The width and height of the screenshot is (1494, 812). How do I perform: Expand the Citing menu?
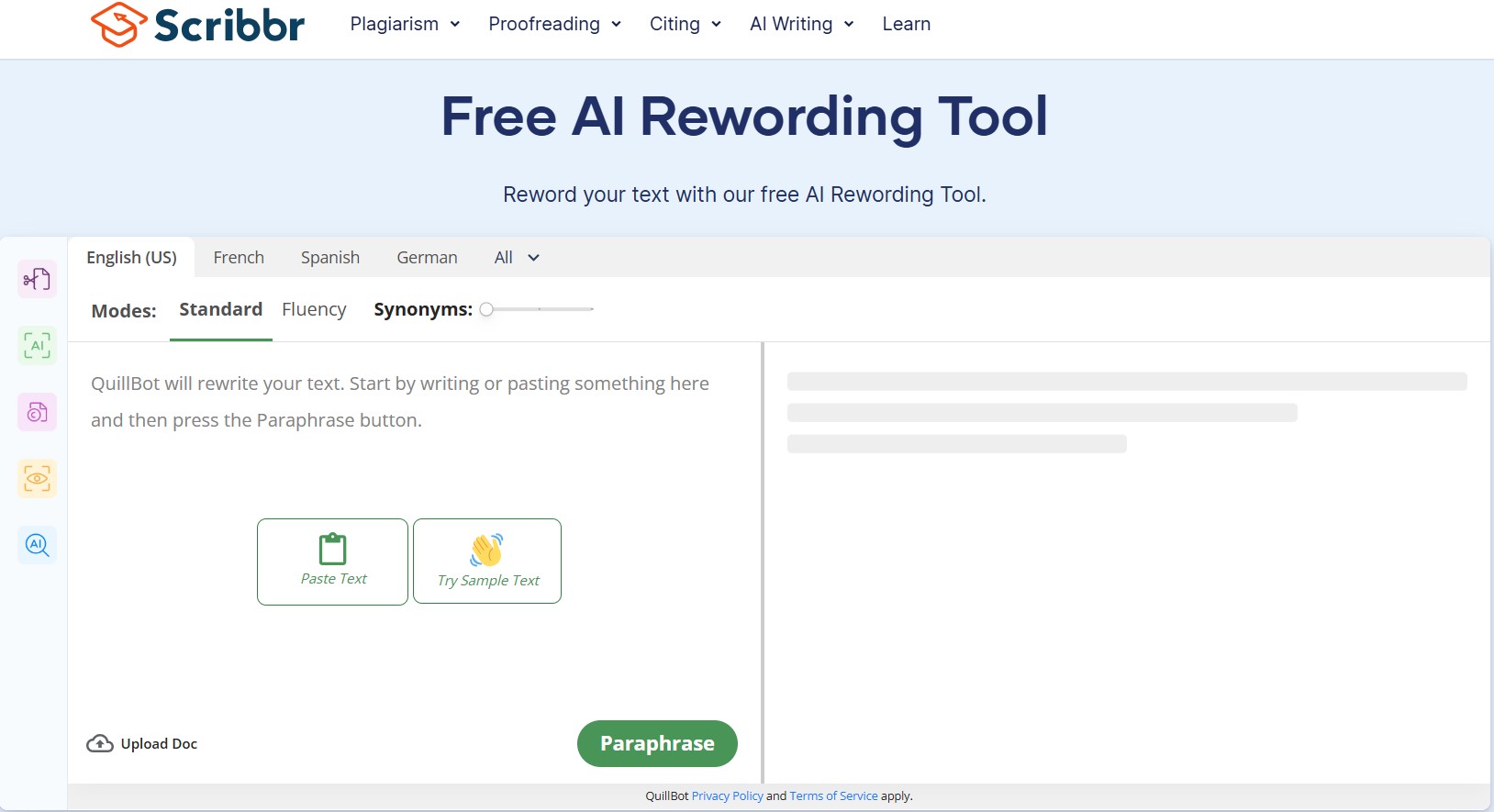tap(686, 24)
